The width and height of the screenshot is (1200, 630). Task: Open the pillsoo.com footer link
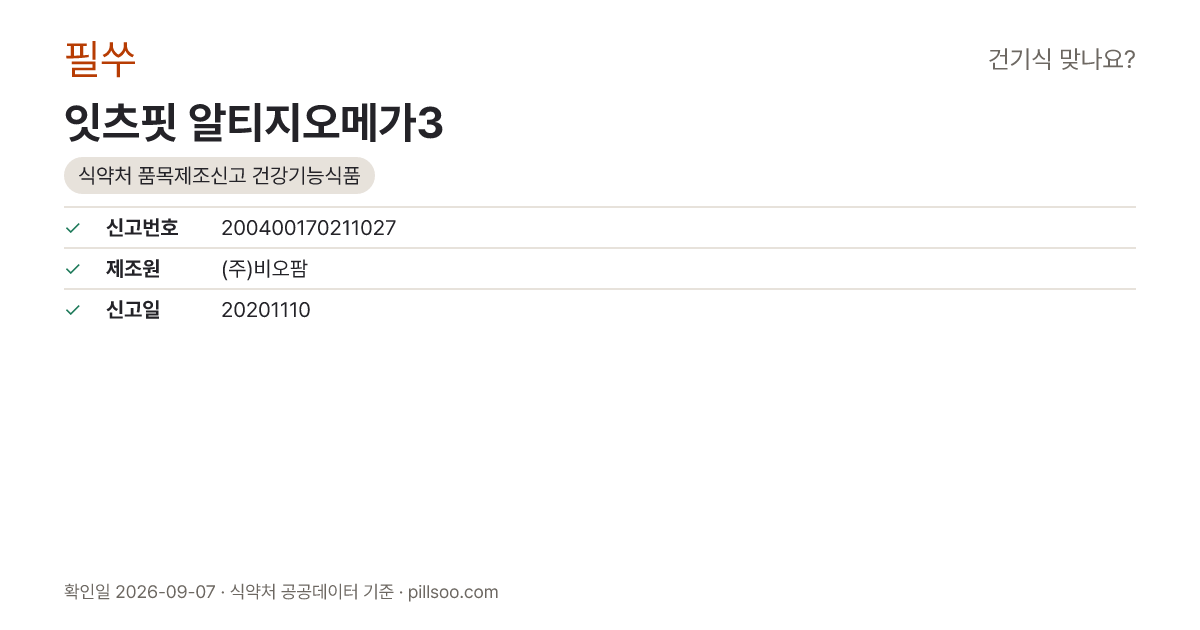pos(453,592)
